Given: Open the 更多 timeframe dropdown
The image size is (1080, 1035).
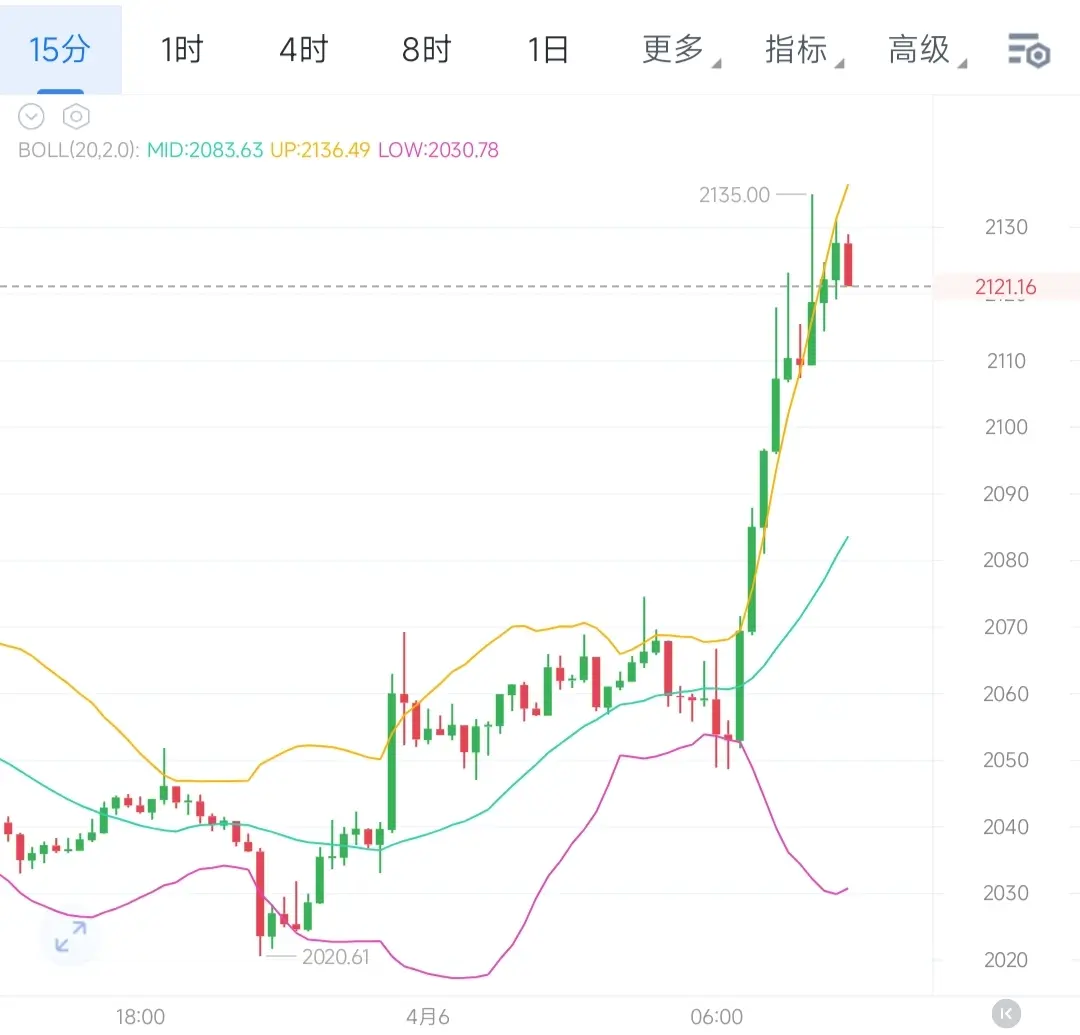Looking at the screenshot, I should point(681,50).
